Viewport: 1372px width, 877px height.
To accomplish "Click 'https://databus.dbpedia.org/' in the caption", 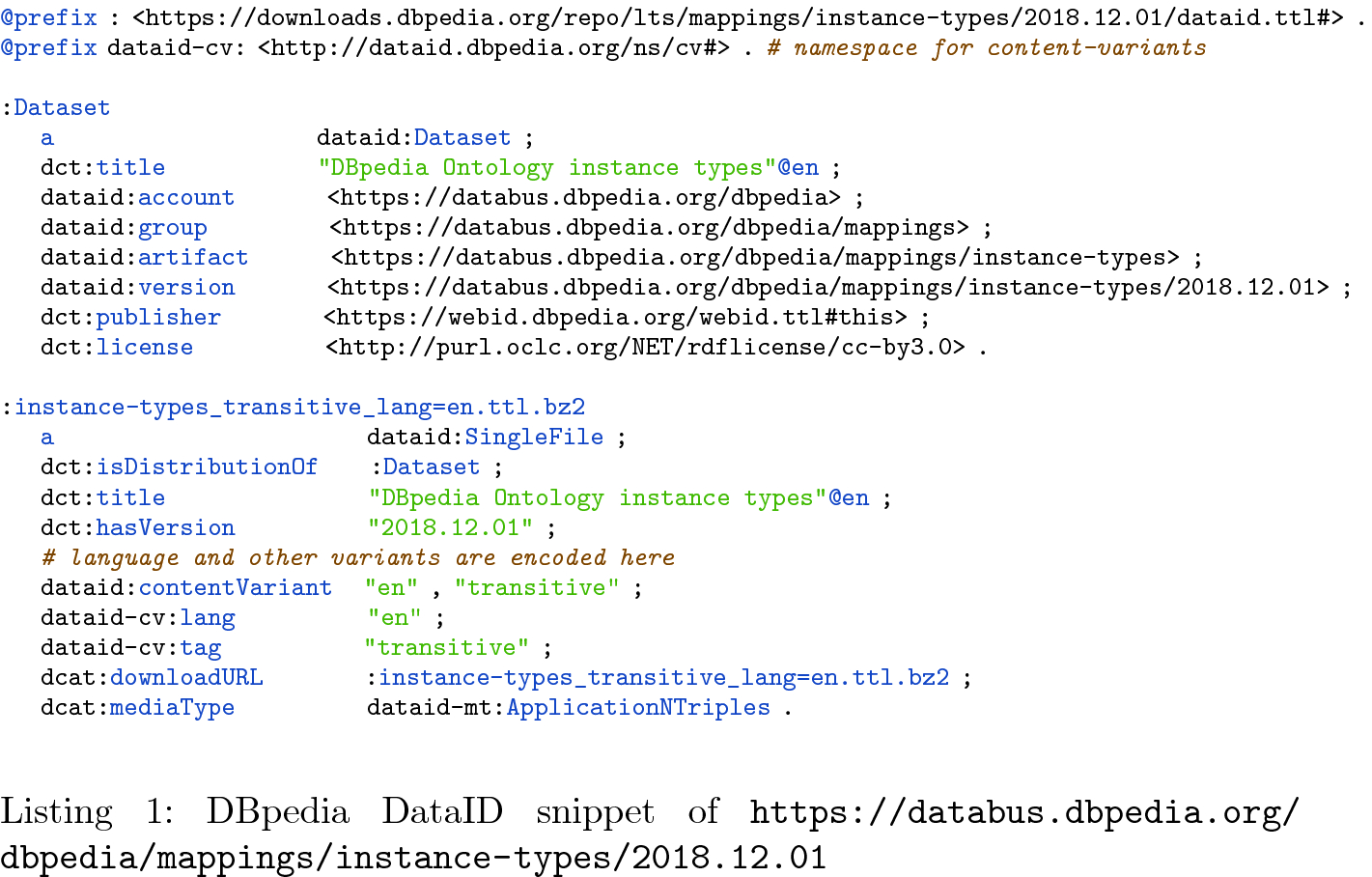I will [x=1024, y=811].
